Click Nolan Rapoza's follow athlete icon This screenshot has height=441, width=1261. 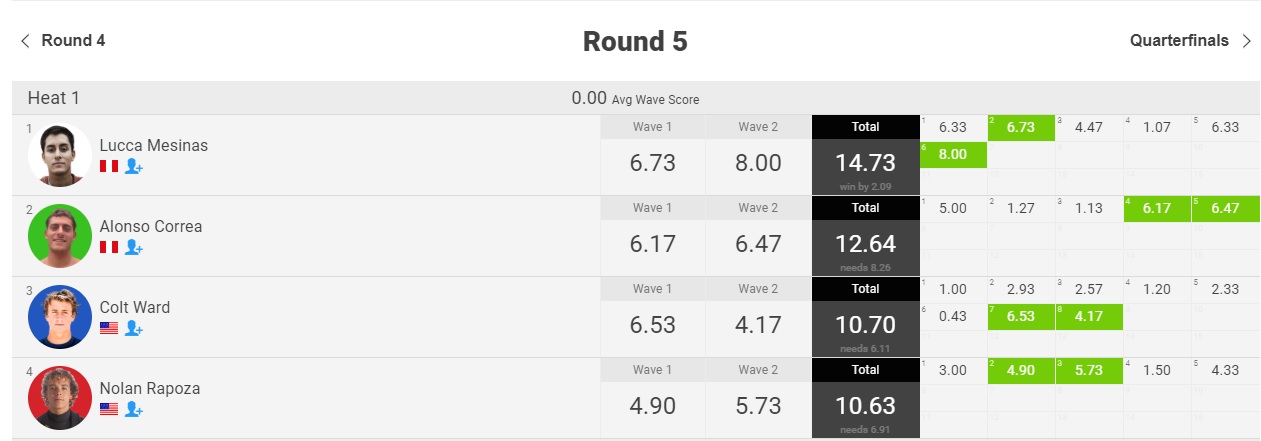[x=134, y=409]
